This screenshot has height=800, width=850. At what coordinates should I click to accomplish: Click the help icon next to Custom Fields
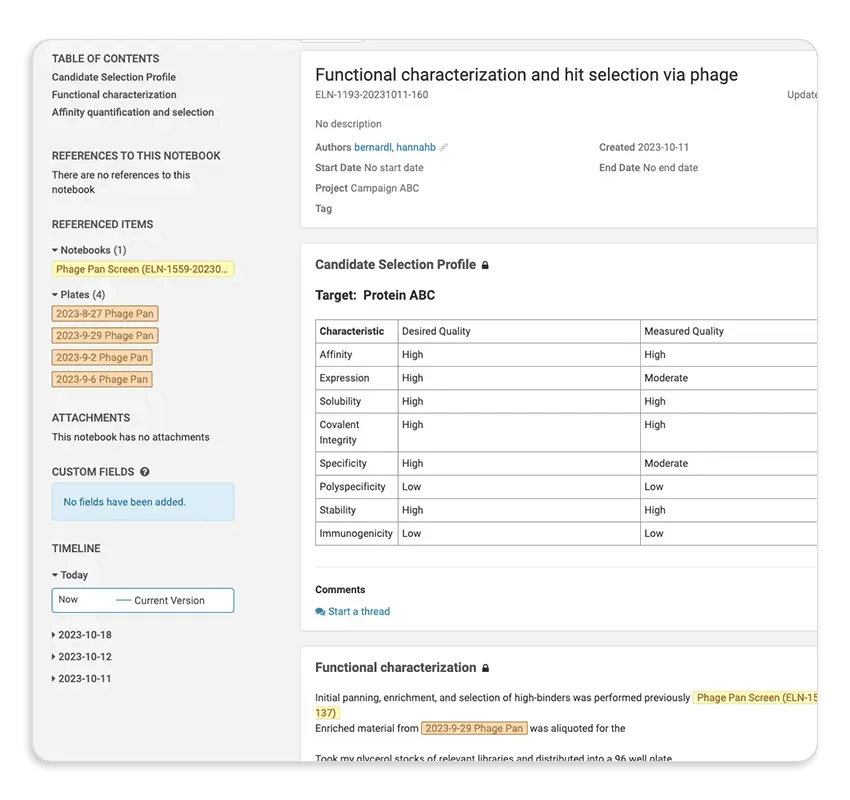click(x=145, y=472)
